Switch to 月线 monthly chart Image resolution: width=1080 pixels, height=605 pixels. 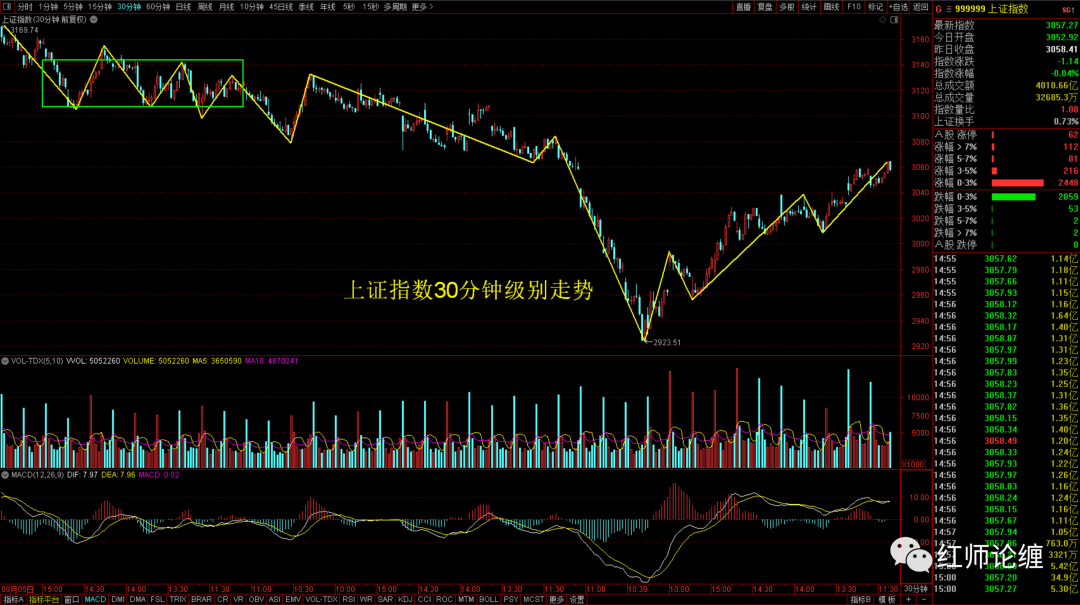[226, 7]
